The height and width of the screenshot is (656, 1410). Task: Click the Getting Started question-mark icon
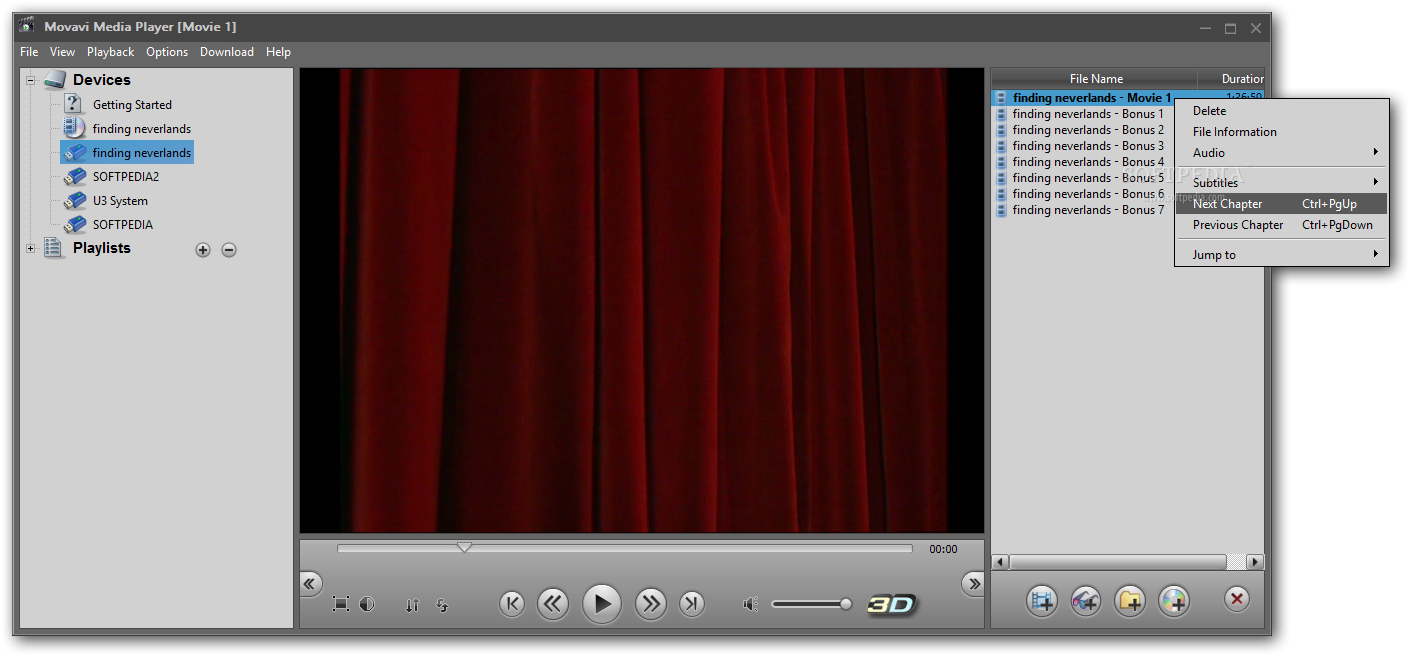pos(74,104)
